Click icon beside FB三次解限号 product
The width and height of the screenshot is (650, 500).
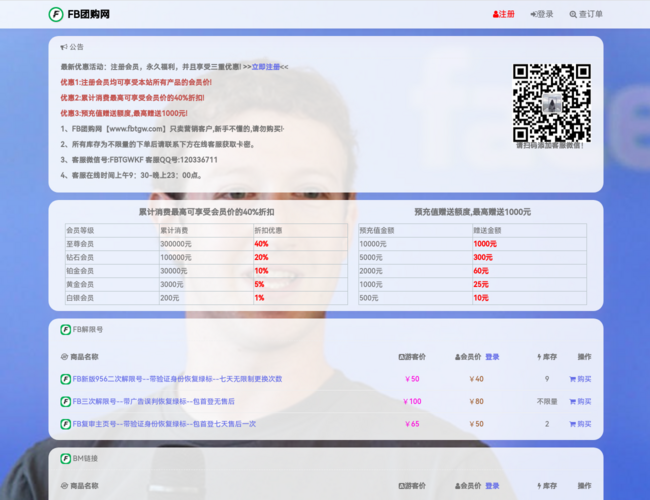(65, 401)
